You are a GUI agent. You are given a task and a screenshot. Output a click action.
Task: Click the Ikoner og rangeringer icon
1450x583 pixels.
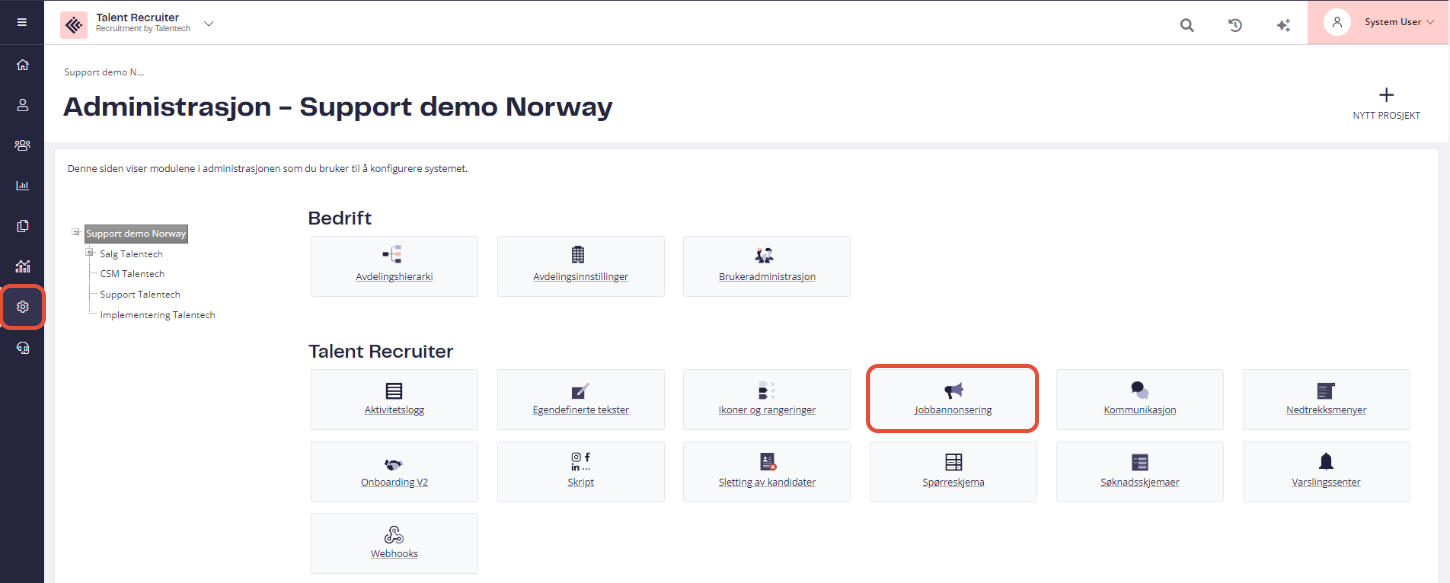(x=766, y=390)
